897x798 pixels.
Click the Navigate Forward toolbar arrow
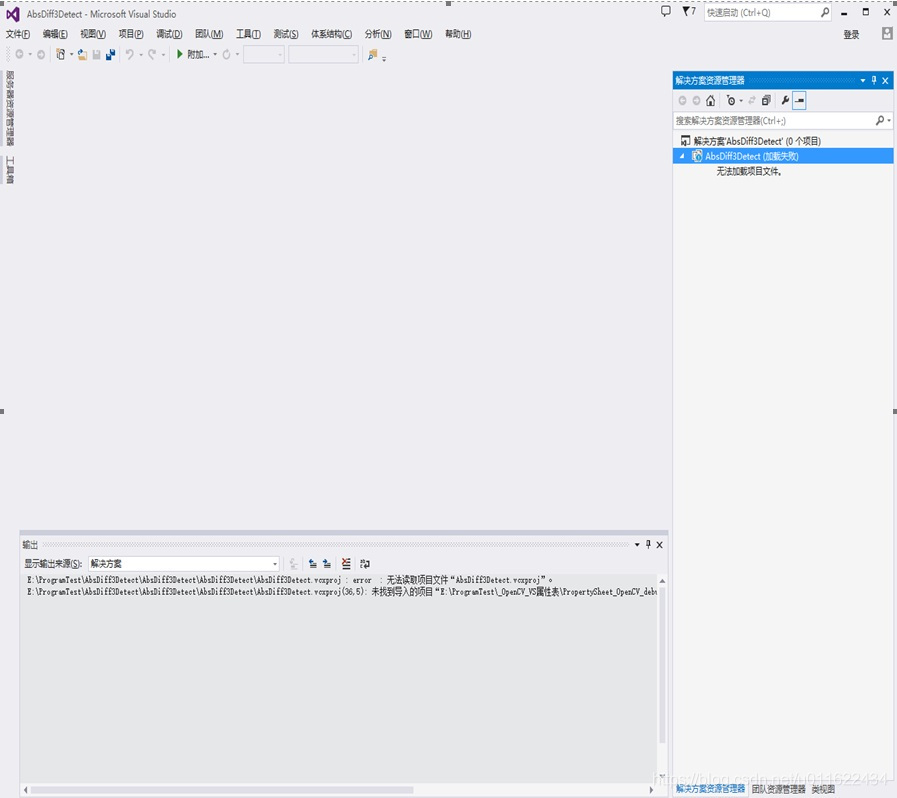(41, 54)
